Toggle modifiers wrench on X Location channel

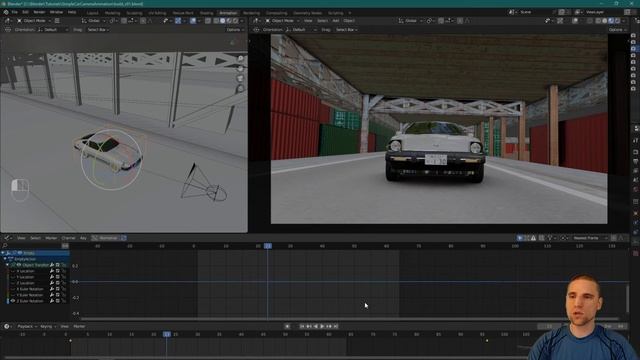point(52,271)
